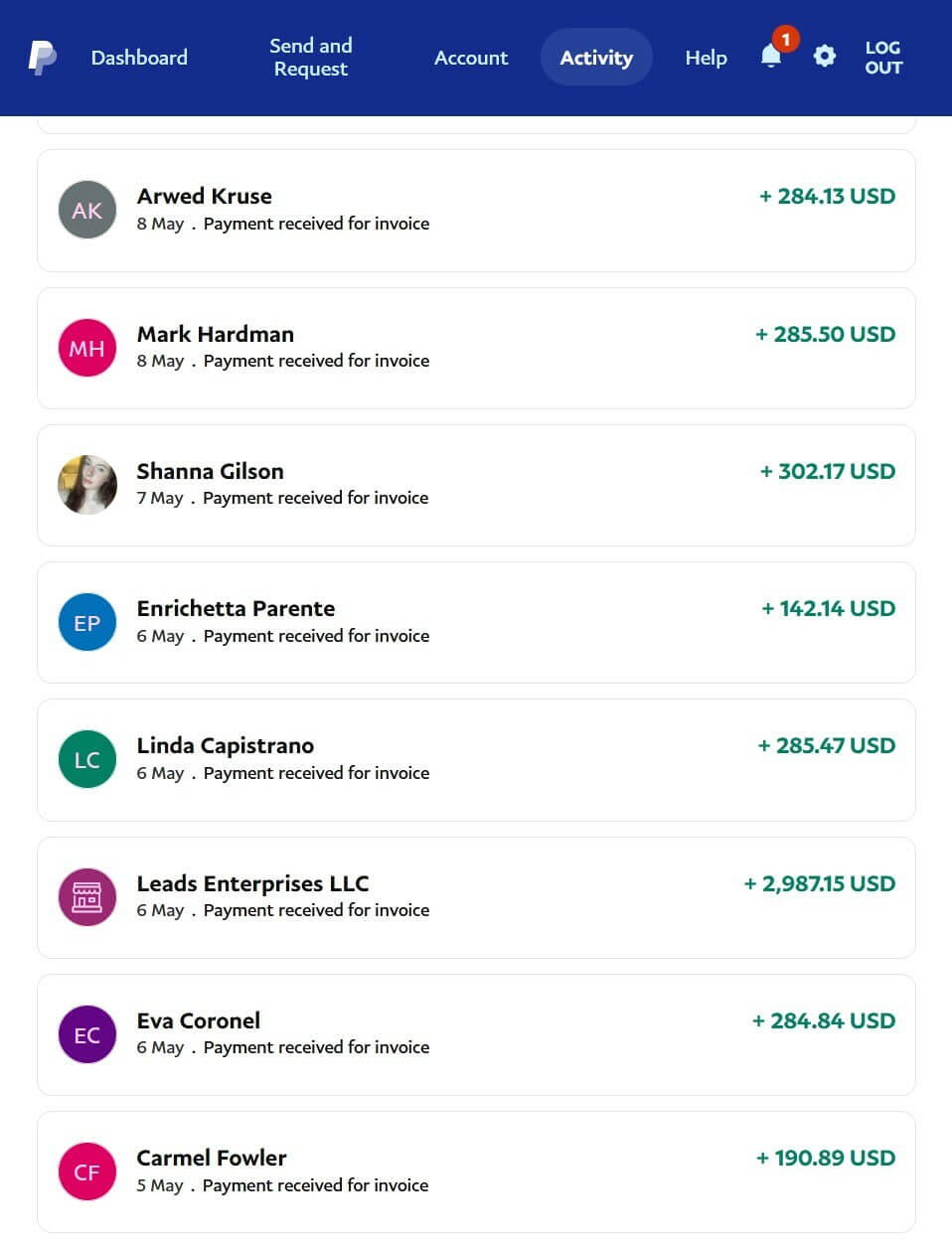Image resolution: width=952 pixels, height=1248 pixels.
Task: Click Arwed Kruse's AK avatar
Action: (x=87, y=210)
